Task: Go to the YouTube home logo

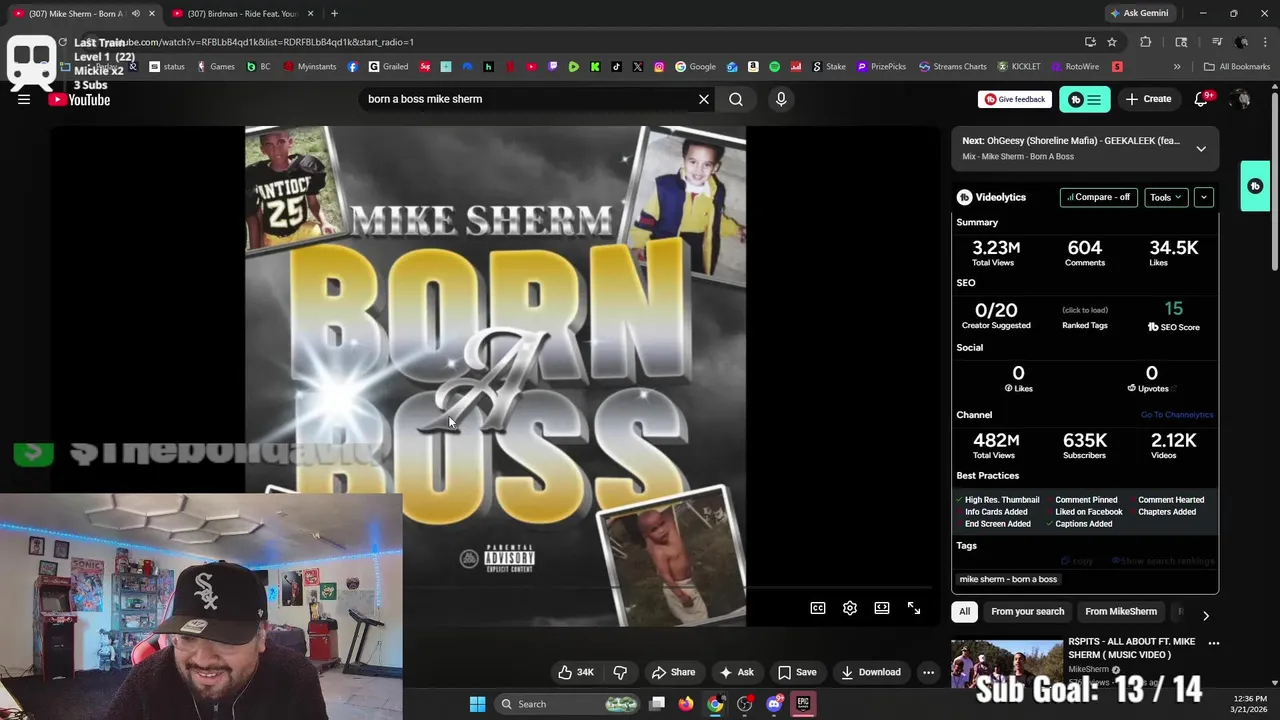Action: [79, 99]
